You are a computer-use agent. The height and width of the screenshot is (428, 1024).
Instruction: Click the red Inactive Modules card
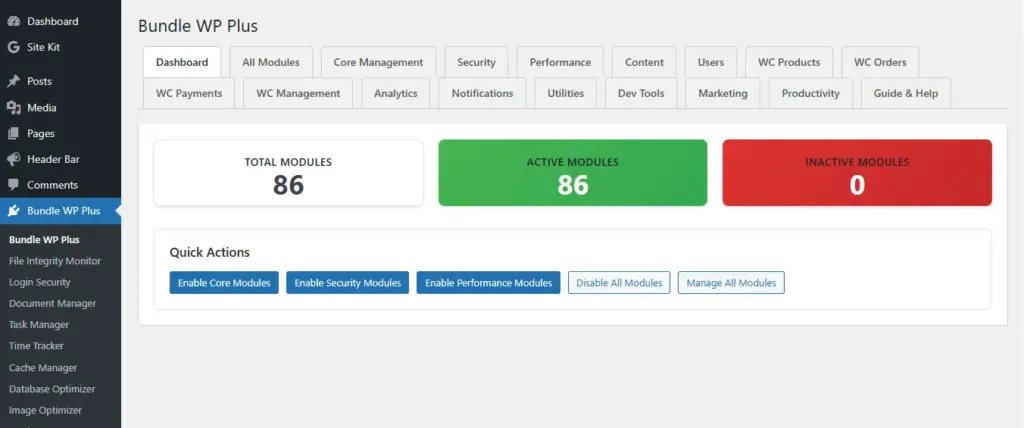point(857,173)
